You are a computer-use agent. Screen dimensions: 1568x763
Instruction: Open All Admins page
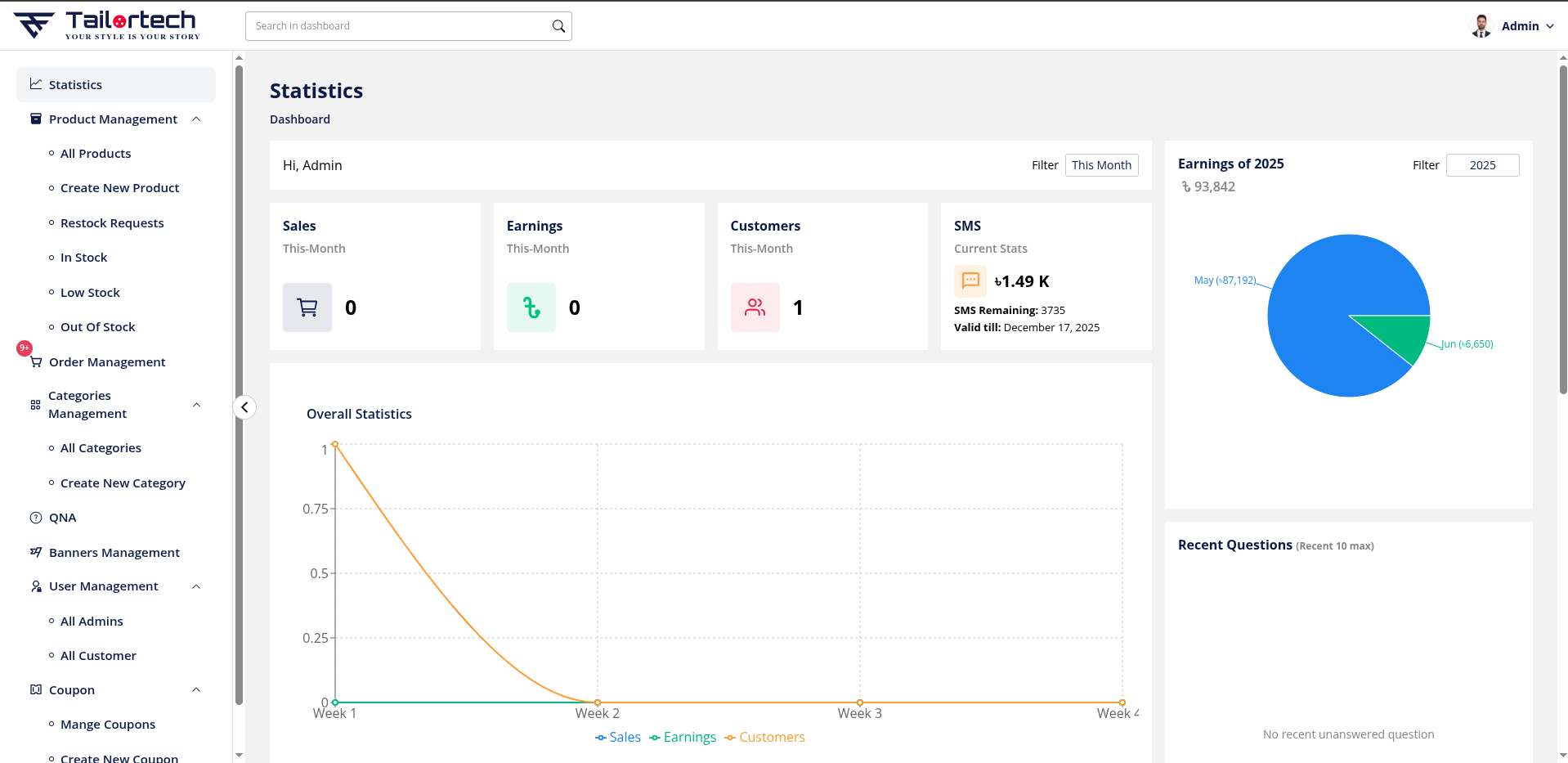click(x=92, y=622)
